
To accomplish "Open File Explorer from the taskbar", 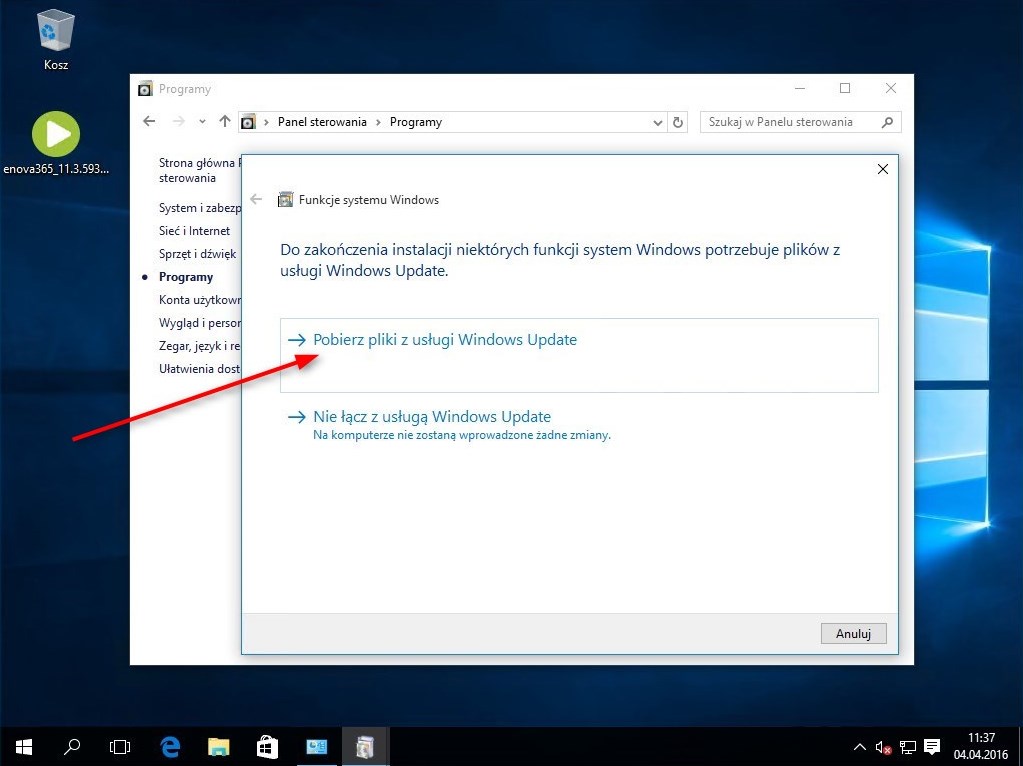I will [218, 746].
